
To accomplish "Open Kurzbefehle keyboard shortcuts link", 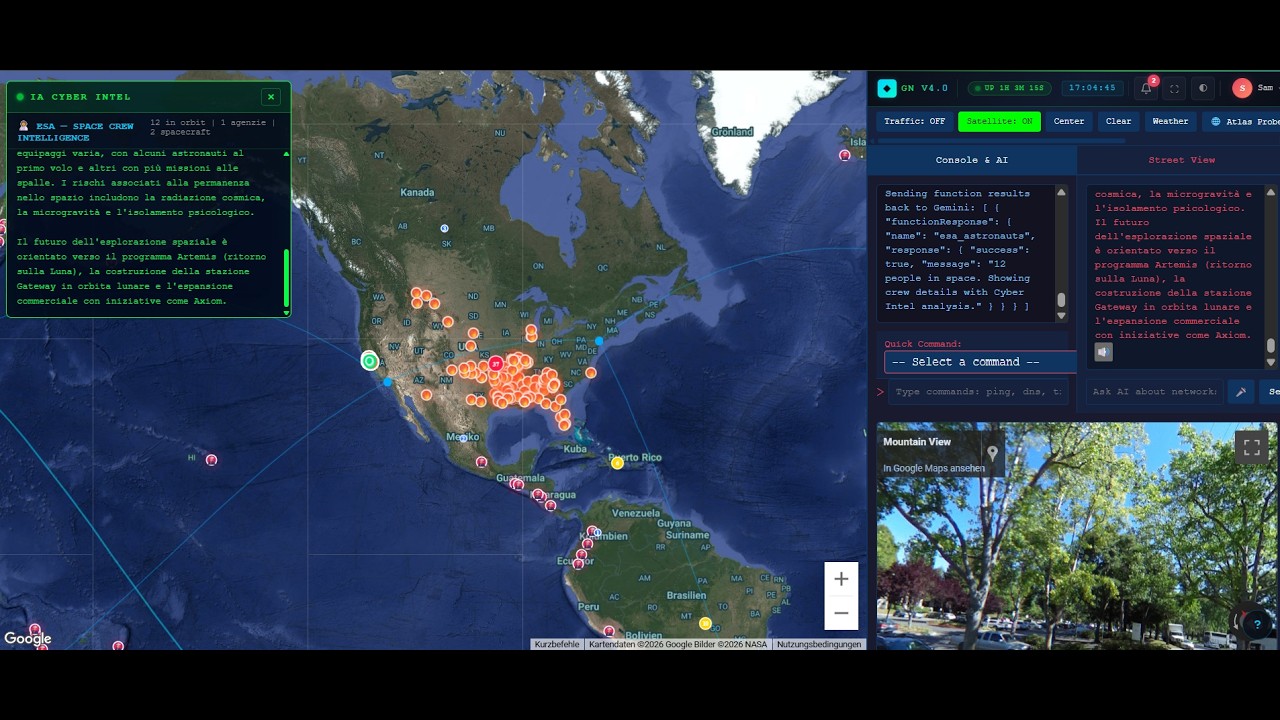I will click(557, 644).
